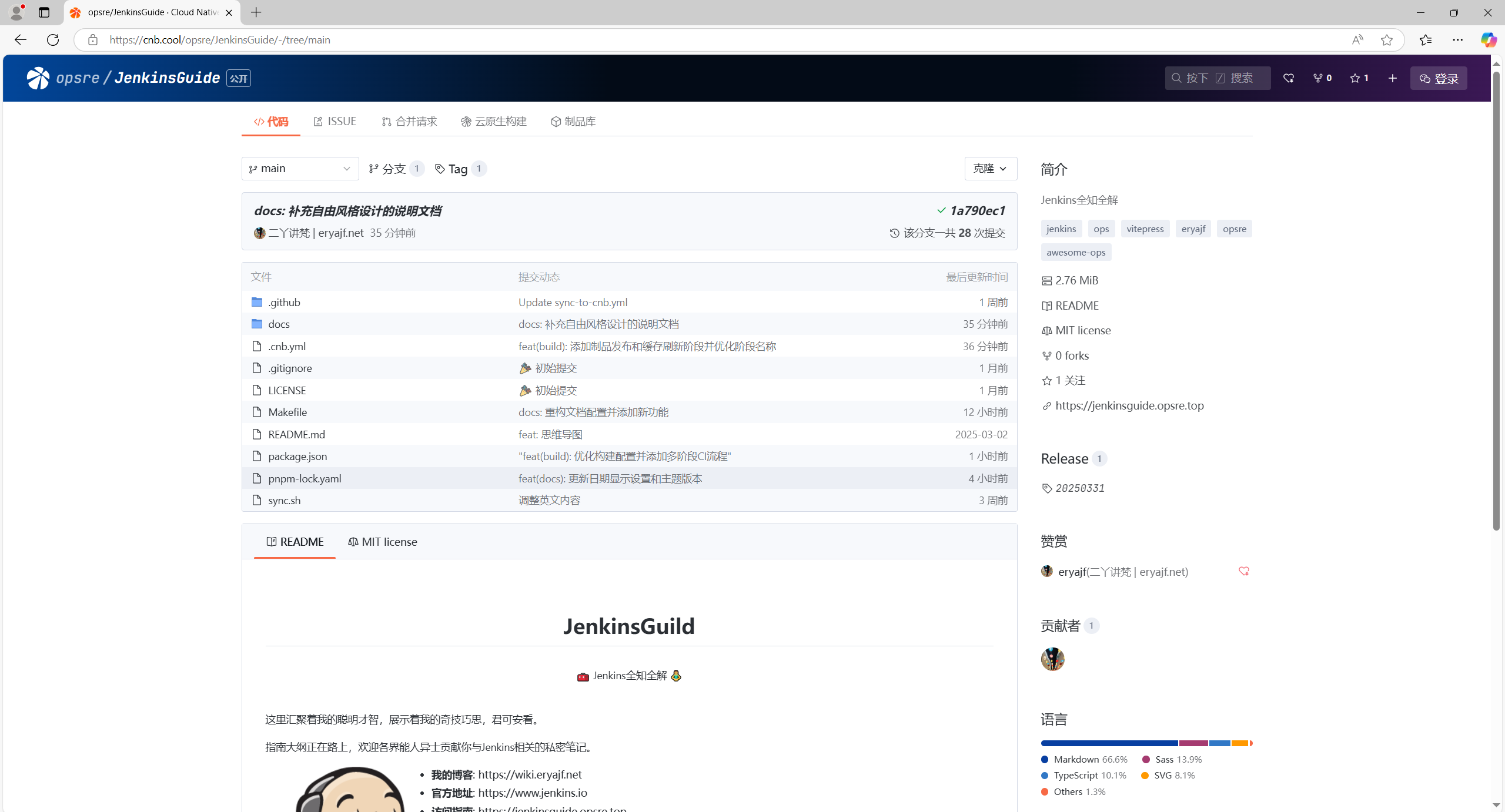1505x812 pixels.
Task: Switch to the 代码 tab
Action: point(271,121)
